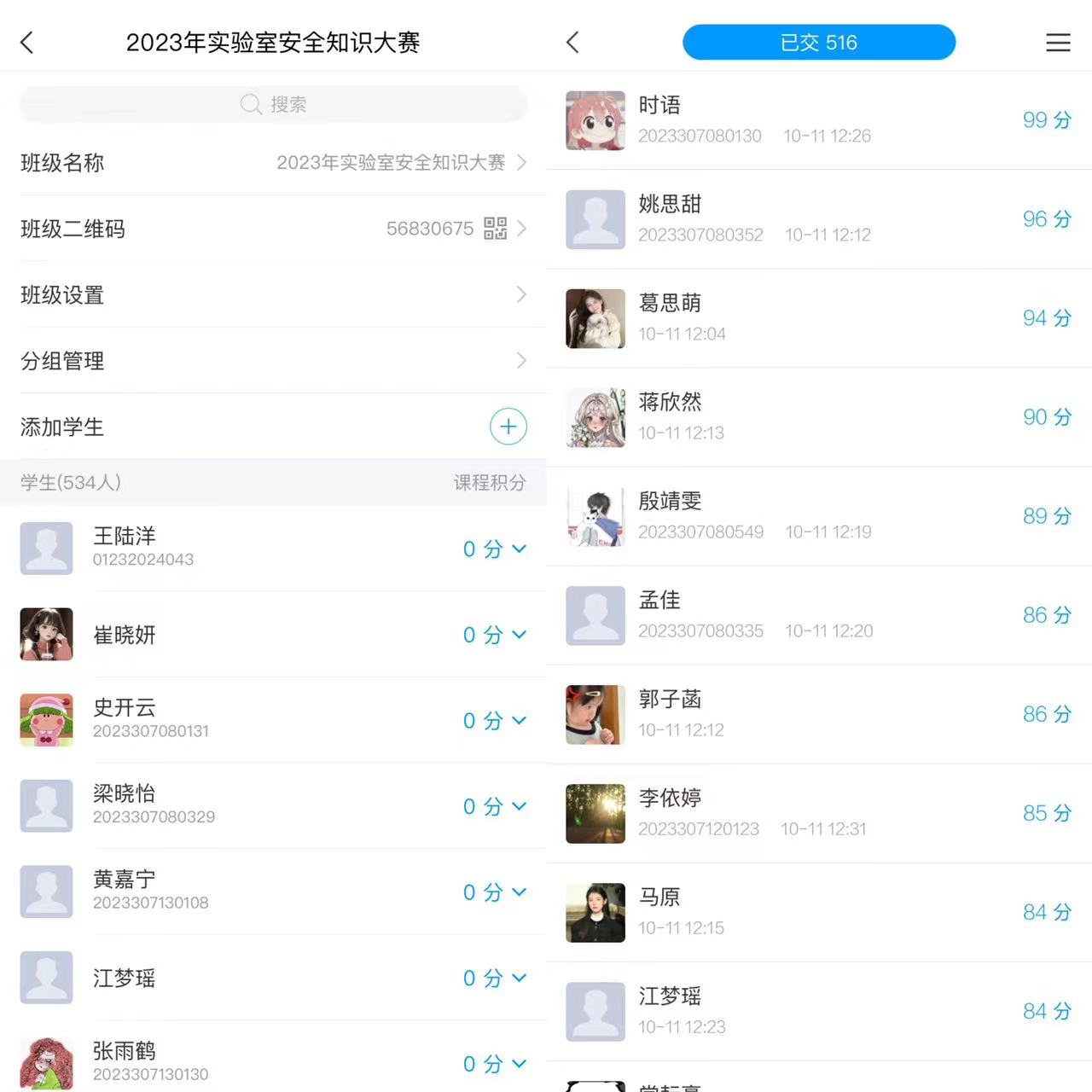This screenshot has height=1092, width=1092.
Task: Expand 史开云's score dropdown arrow
Action: (519, 720)
